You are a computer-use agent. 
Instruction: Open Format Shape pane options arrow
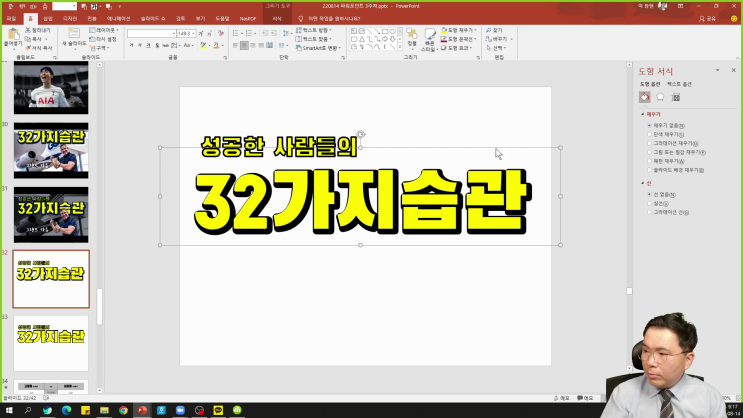pyautogui.click(x=717, y=70)
